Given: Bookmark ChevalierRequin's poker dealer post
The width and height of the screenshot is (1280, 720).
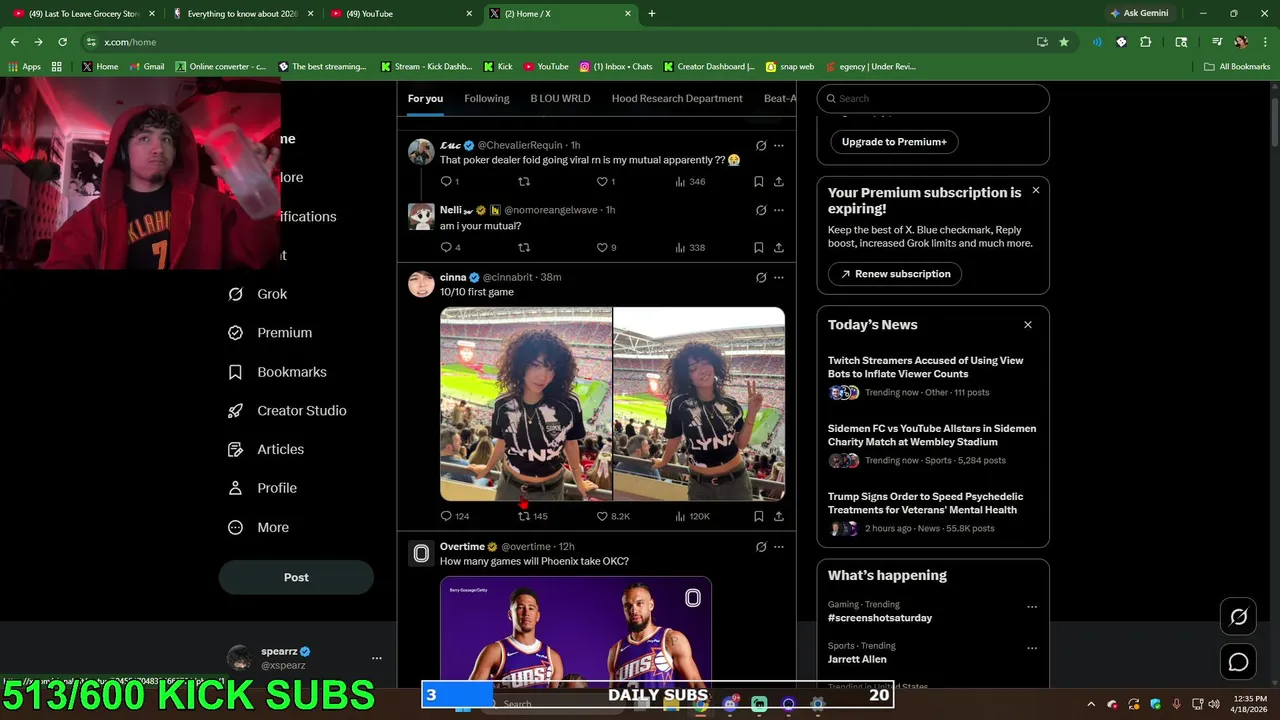Looking at the screenshot, I should point(759,181).
